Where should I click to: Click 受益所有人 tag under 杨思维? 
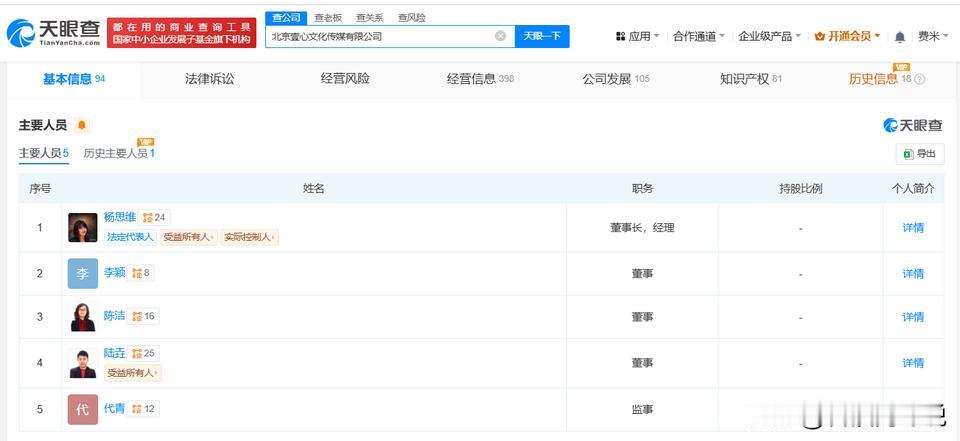[189, 237]
